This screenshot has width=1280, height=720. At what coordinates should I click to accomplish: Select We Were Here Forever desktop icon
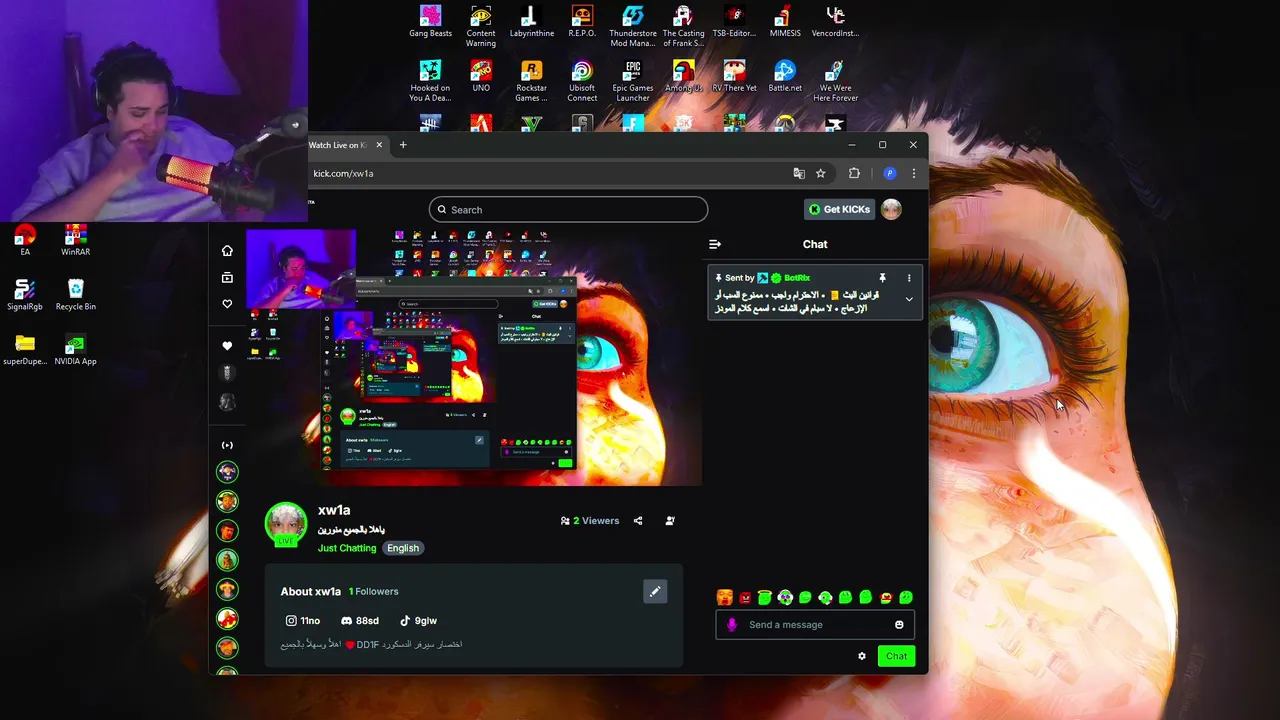835,81
